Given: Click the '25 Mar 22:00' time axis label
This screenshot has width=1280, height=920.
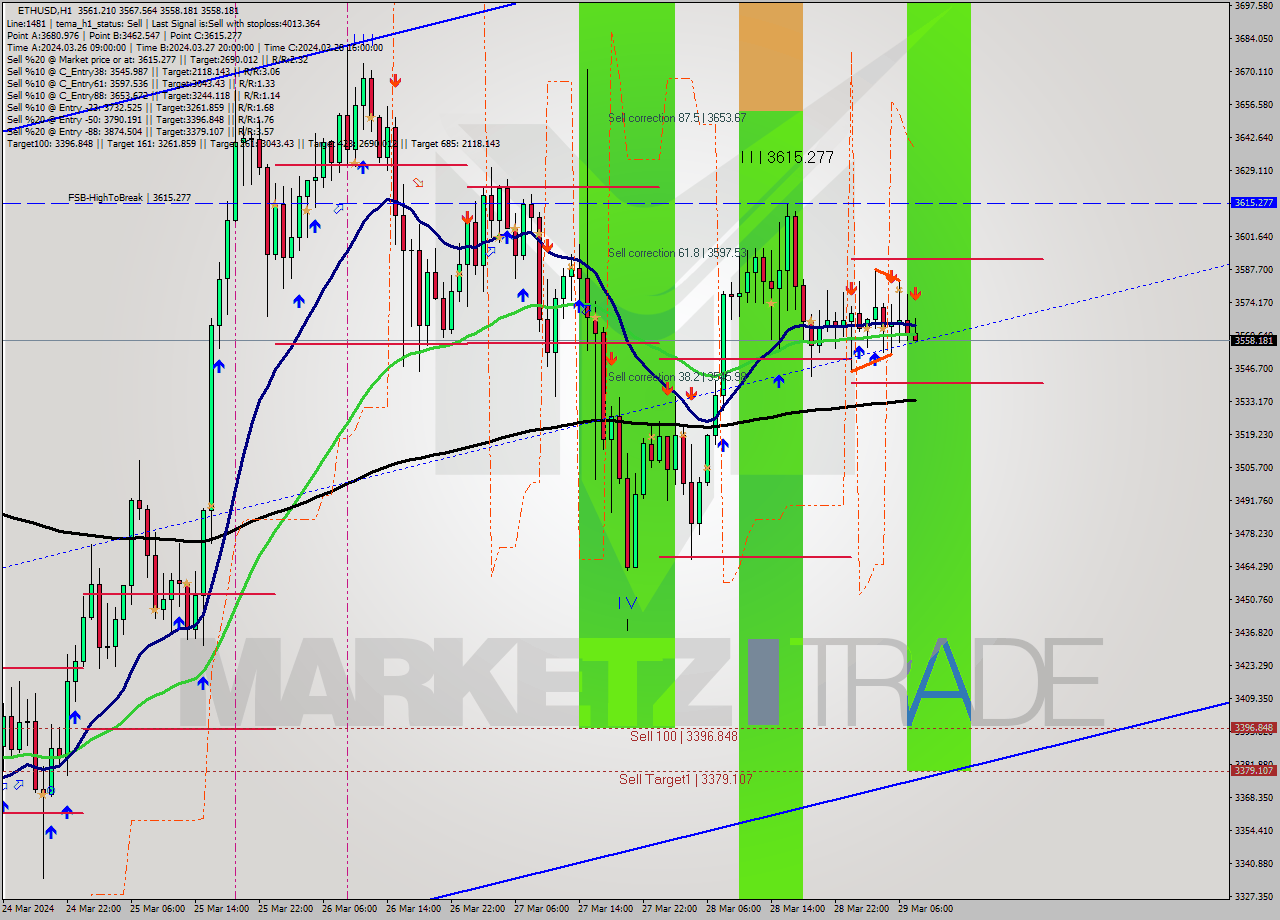Looking at the screenshot, I should point(285,909).
